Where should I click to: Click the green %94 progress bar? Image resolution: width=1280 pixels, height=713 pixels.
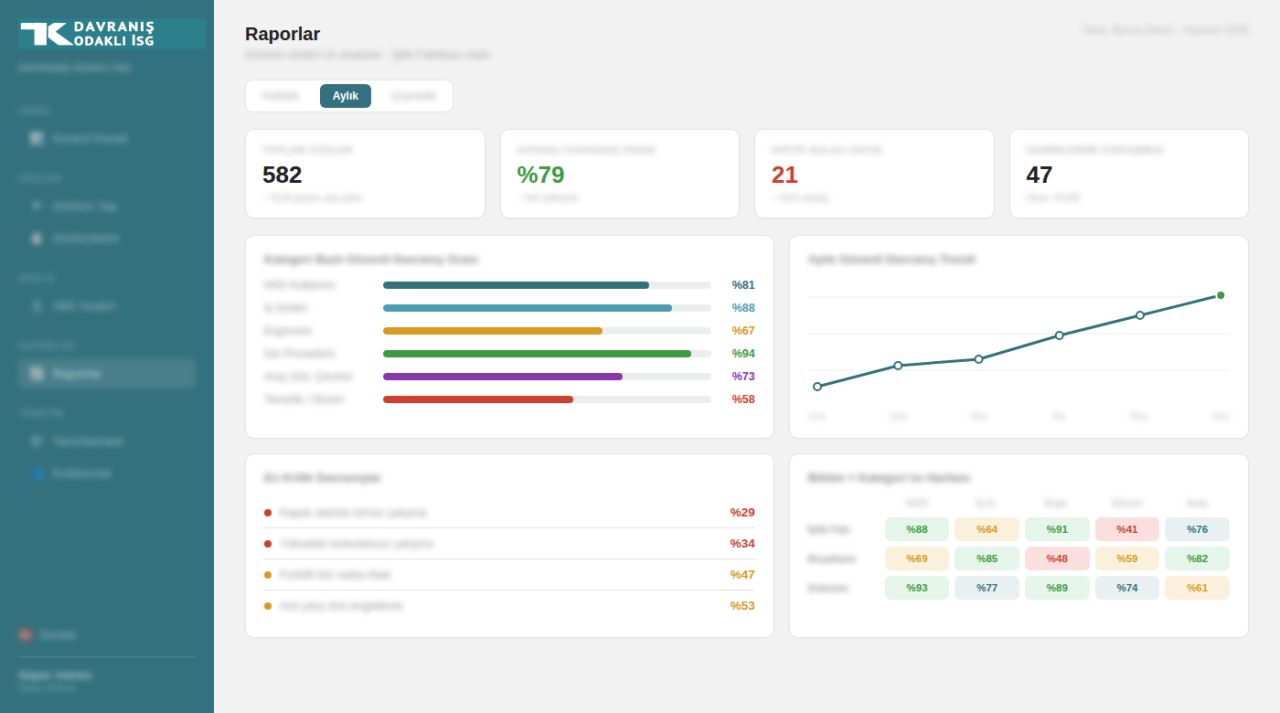pos(537,353)
